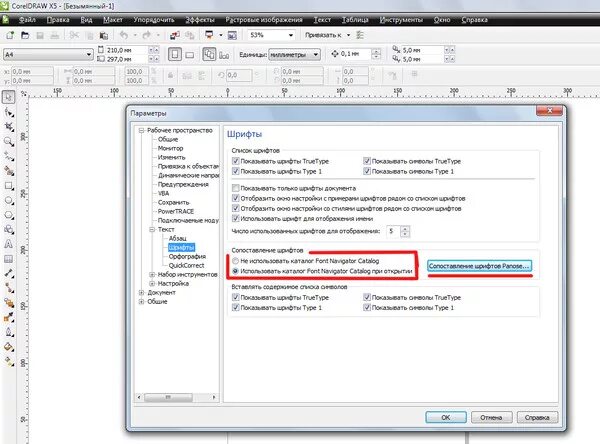This screenshot has height=444, width=600.
Task: Select 'QuickCorrect' in settings tree
Action: click(x=186, y=266)
